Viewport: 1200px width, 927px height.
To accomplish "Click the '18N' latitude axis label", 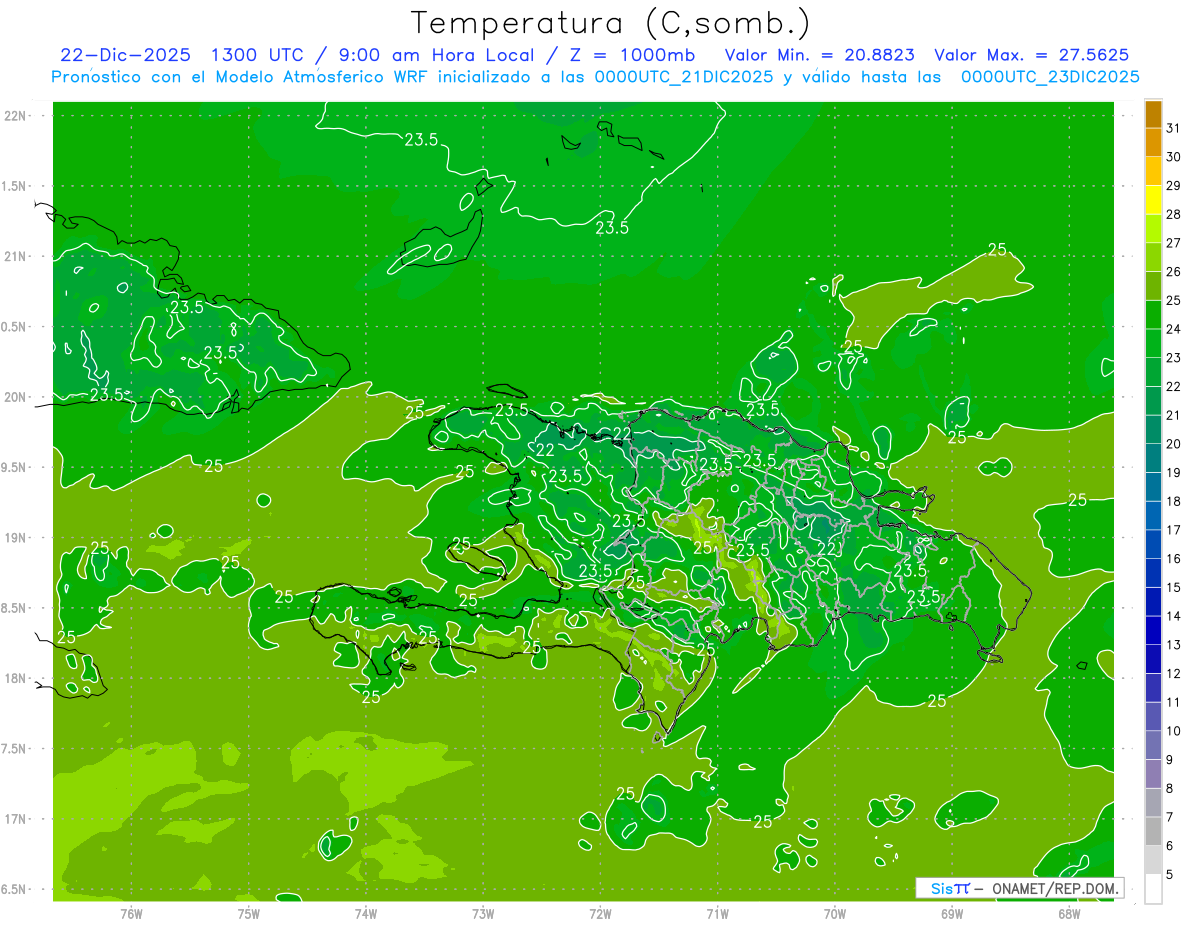I will 16,678.
